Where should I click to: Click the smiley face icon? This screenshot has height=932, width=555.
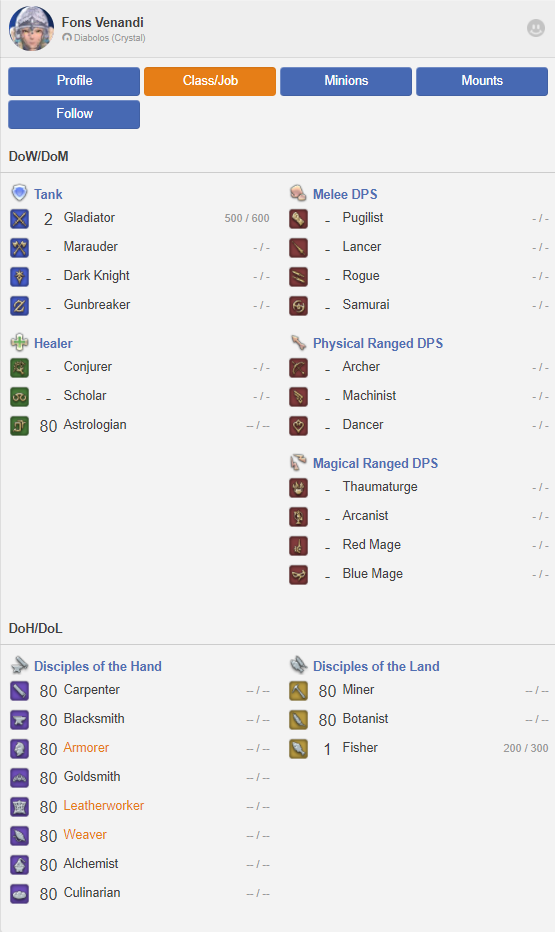tap(536, 28)
